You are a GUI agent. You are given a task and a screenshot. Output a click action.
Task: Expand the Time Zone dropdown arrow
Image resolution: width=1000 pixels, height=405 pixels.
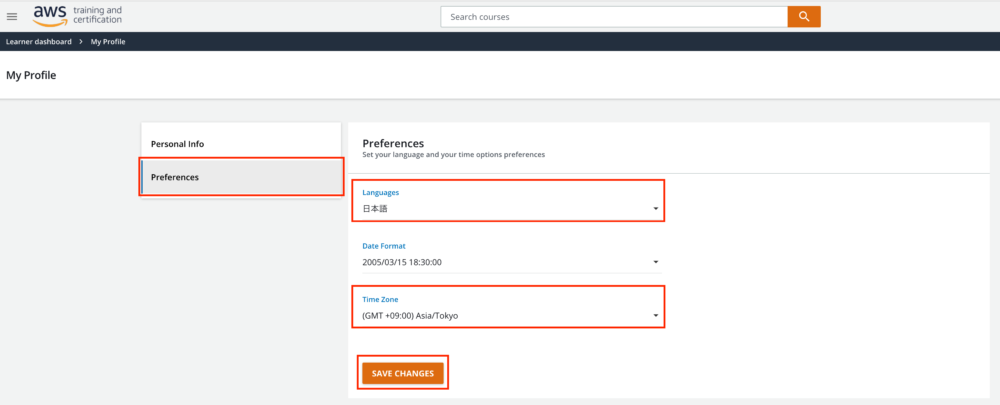point(656,316)
